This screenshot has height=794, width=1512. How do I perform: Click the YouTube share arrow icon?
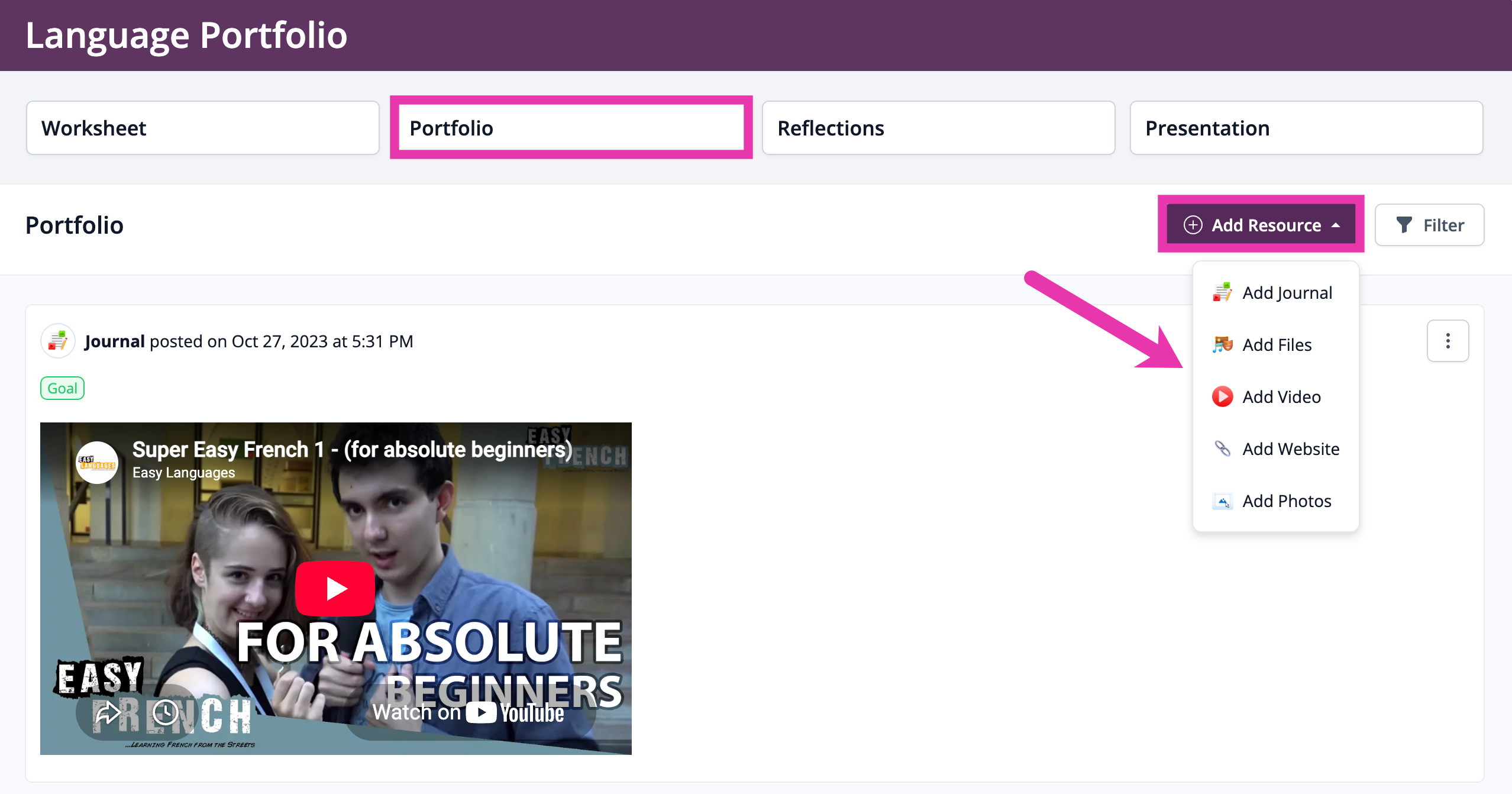[108, 712]
